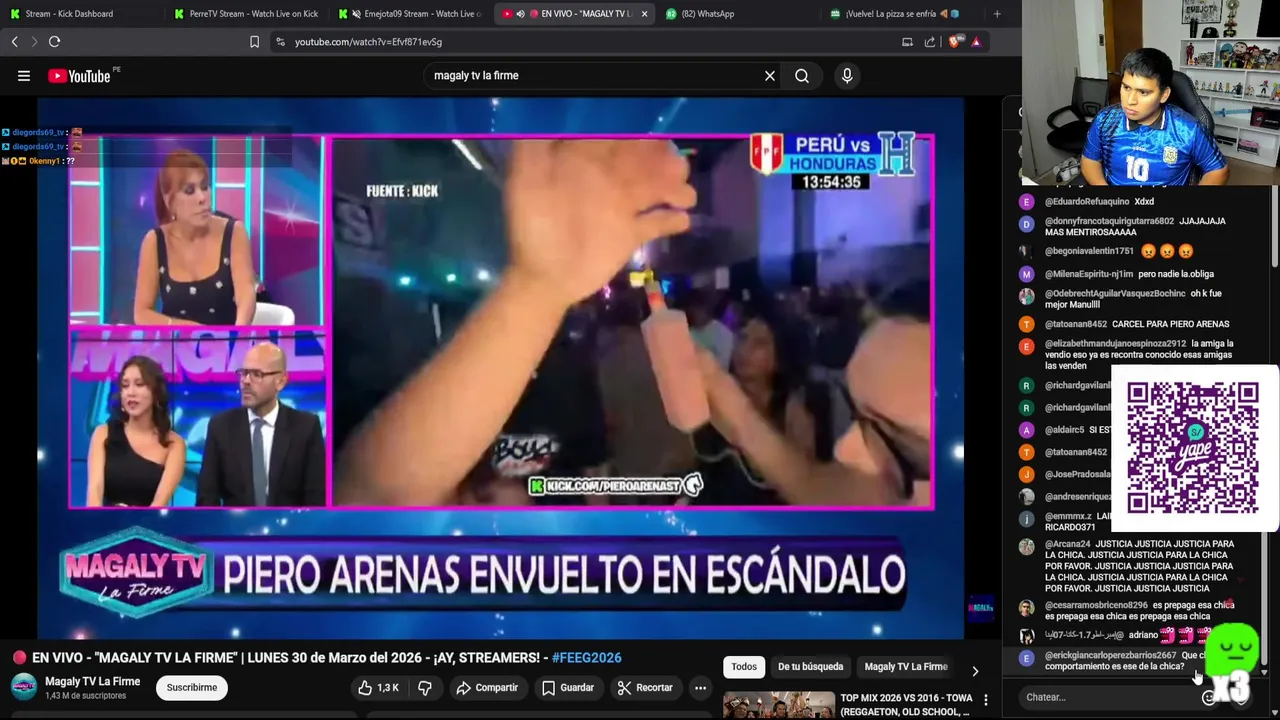Open a new browser tab with plus
The height and width of the screenshot is (720, 1280).
997,14
